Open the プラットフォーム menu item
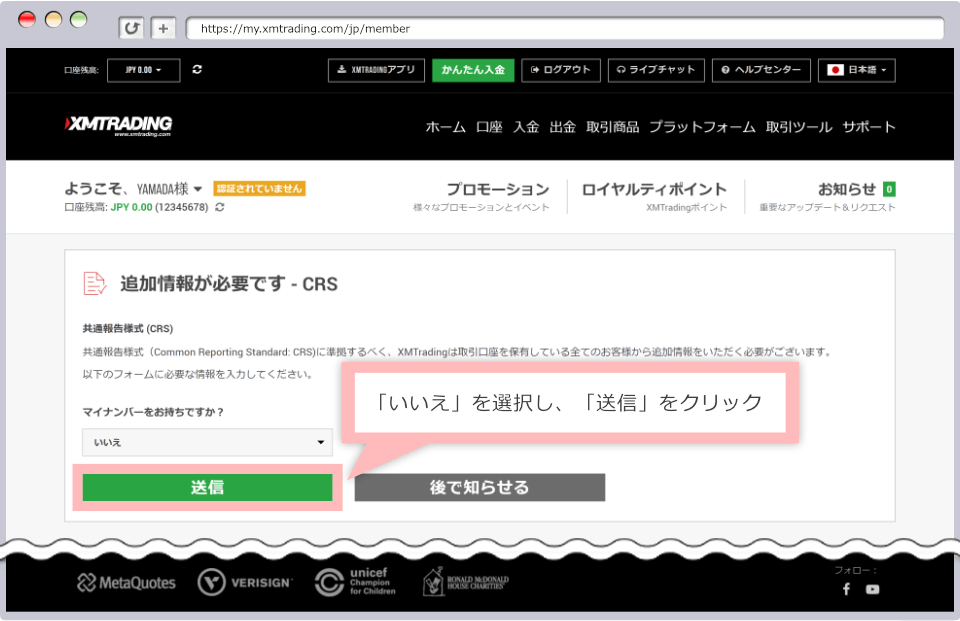 coord(702,127)
